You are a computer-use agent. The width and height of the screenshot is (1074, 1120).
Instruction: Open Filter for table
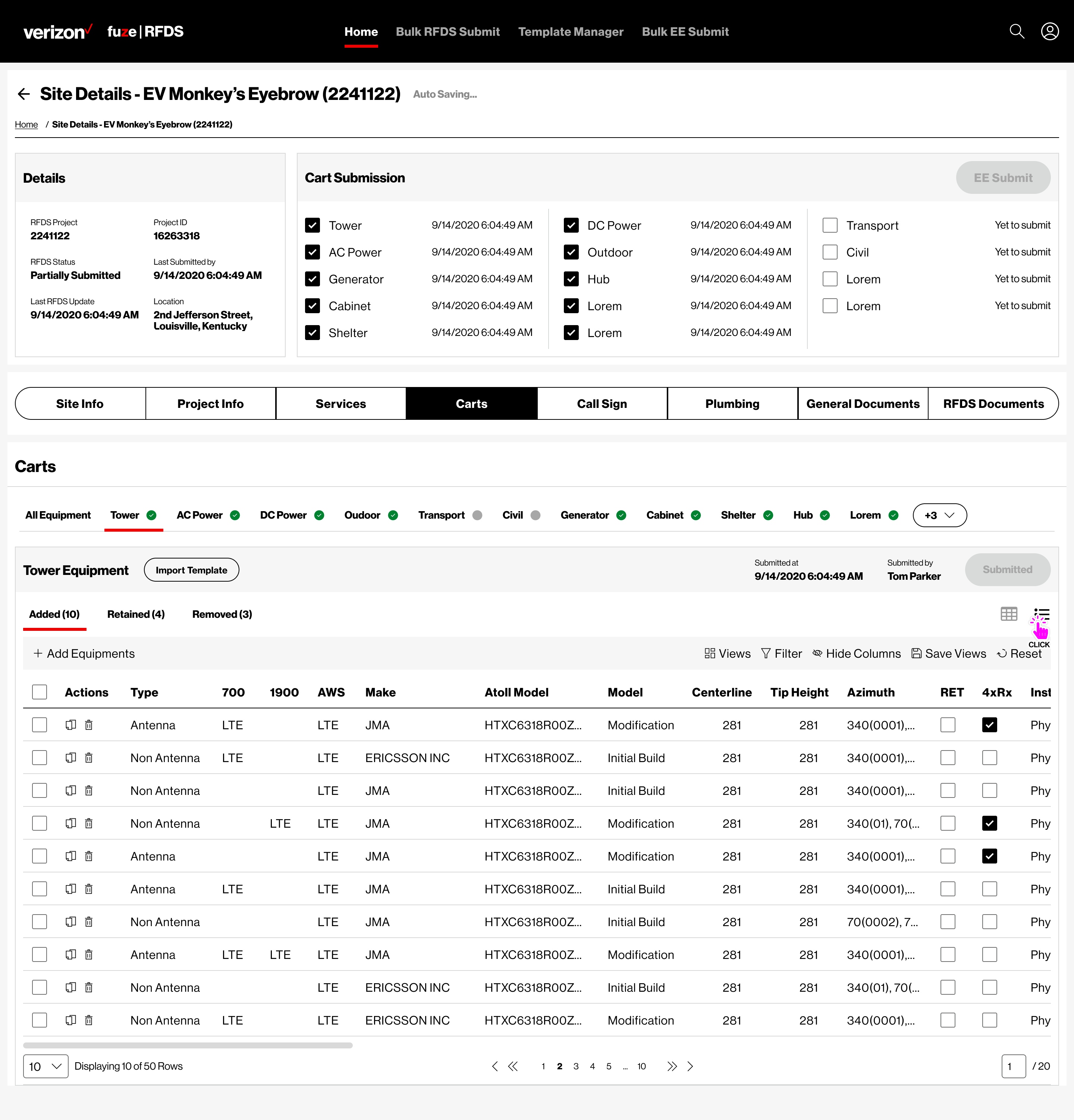point(781,653)
